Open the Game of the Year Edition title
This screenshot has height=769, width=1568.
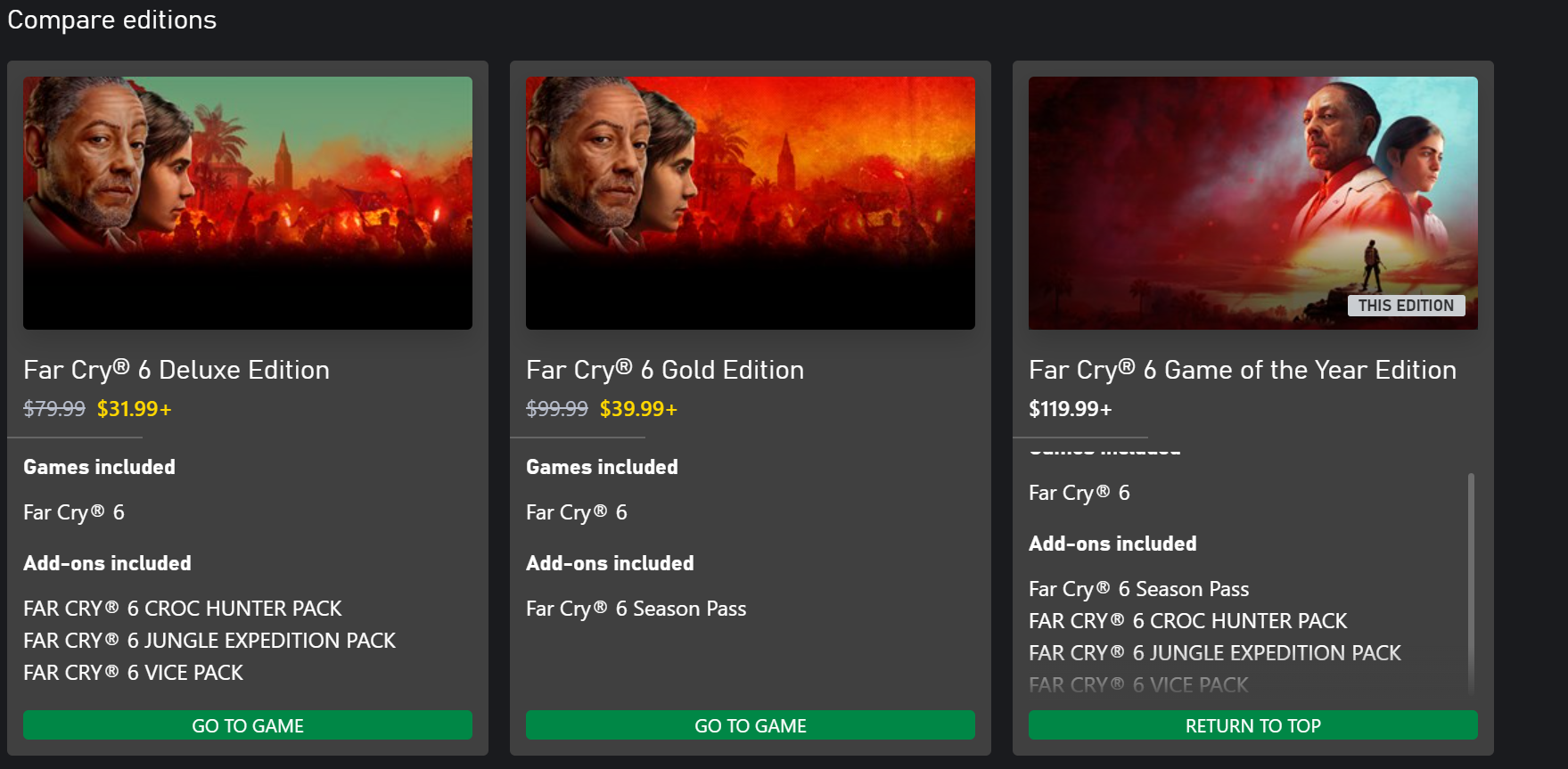[x=1242, y=370]
